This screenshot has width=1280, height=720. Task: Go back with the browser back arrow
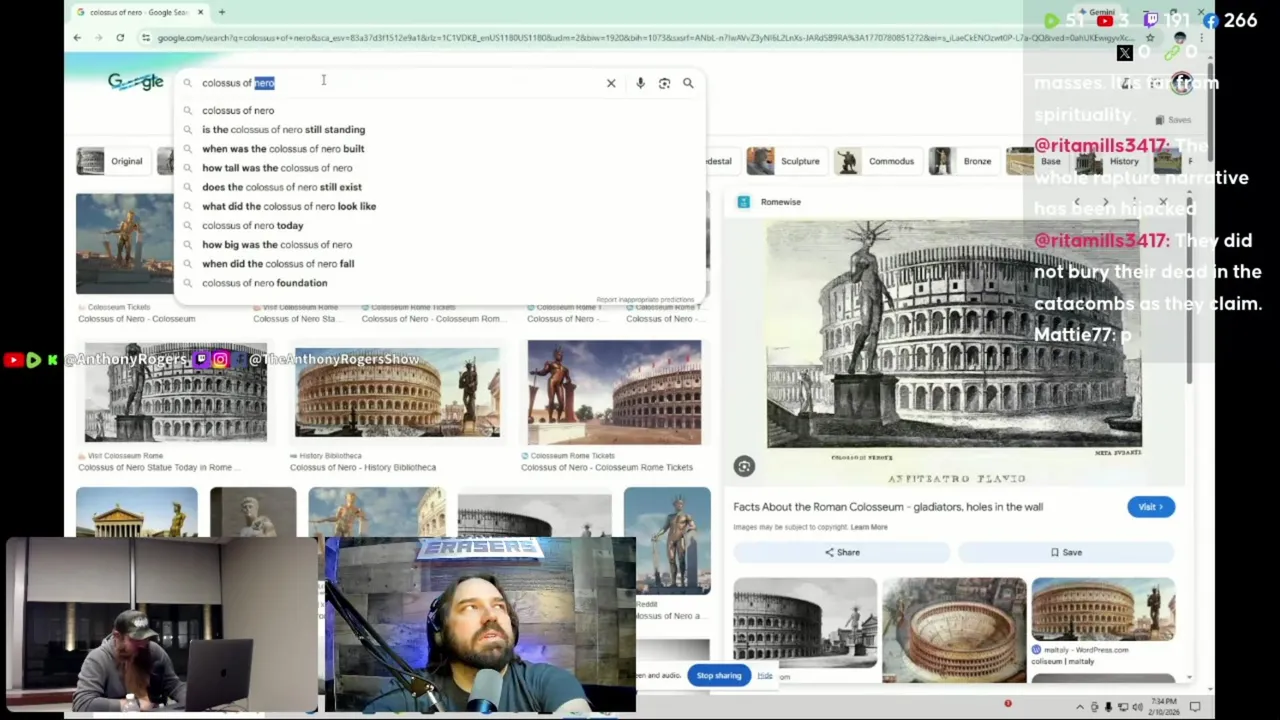pyautogui.click(x=77, y=37)
